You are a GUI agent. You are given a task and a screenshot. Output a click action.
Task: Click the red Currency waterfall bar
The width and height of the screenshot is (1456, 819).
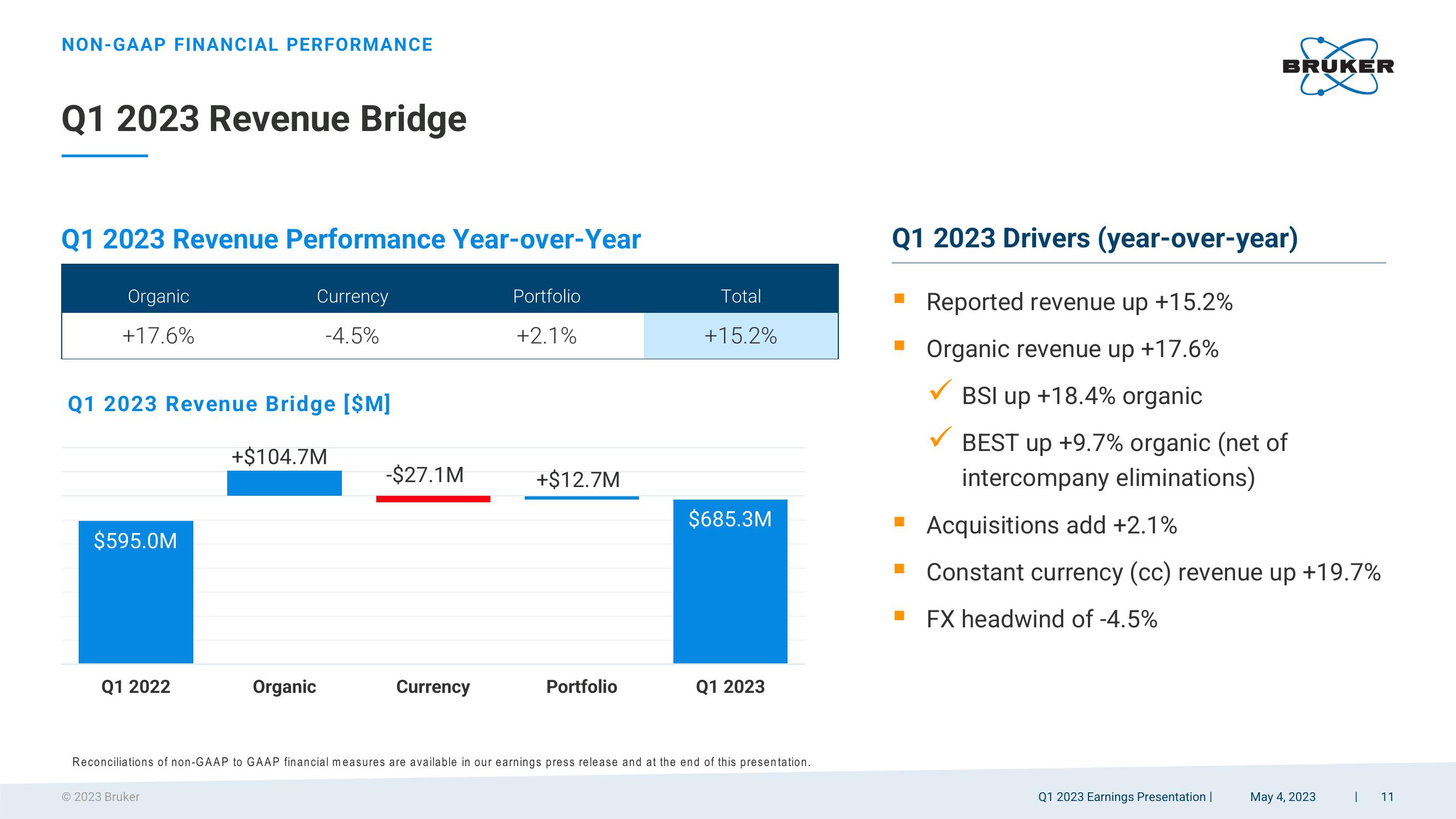point(433,499)
